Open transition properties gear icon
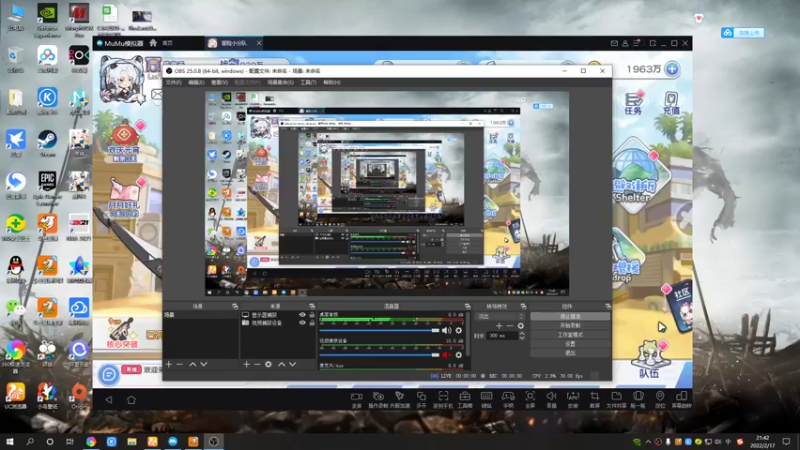The width and height of the screenshot is (800, 450). (520, 326)
